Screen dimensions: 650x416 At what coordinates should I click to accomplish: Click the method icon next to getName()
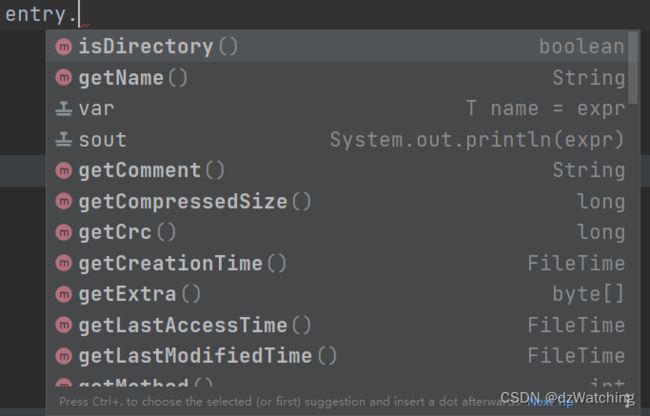click(64, 77)
